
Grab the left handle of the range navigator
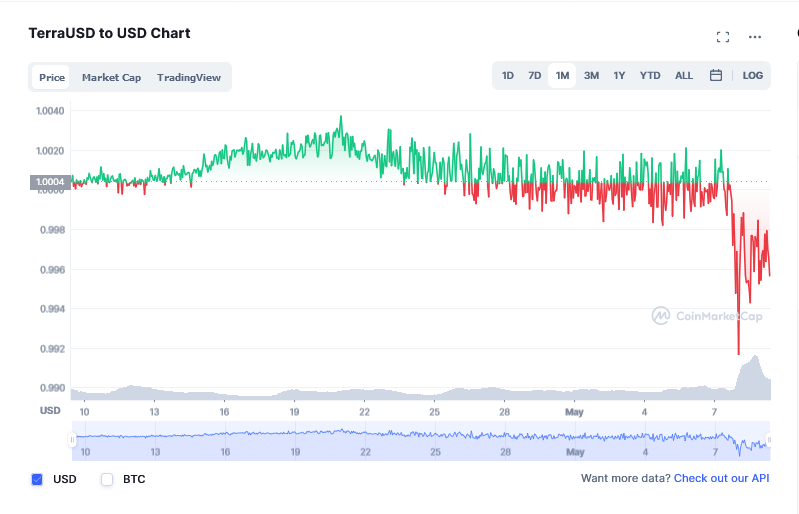(72, 440)
